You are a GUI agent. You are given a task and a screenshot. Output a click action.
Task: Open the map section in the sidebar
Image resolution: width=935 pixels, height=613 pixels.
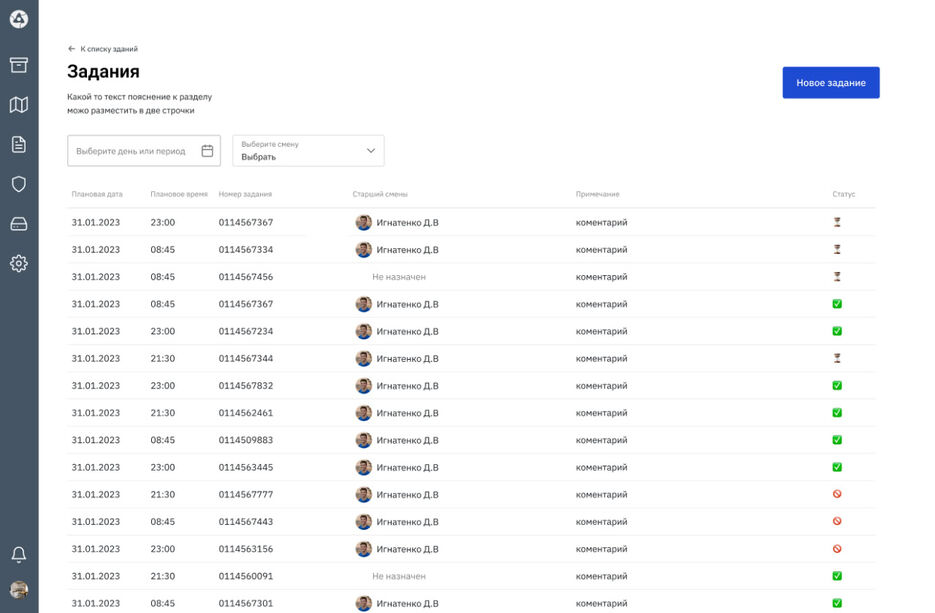[19, 105]
